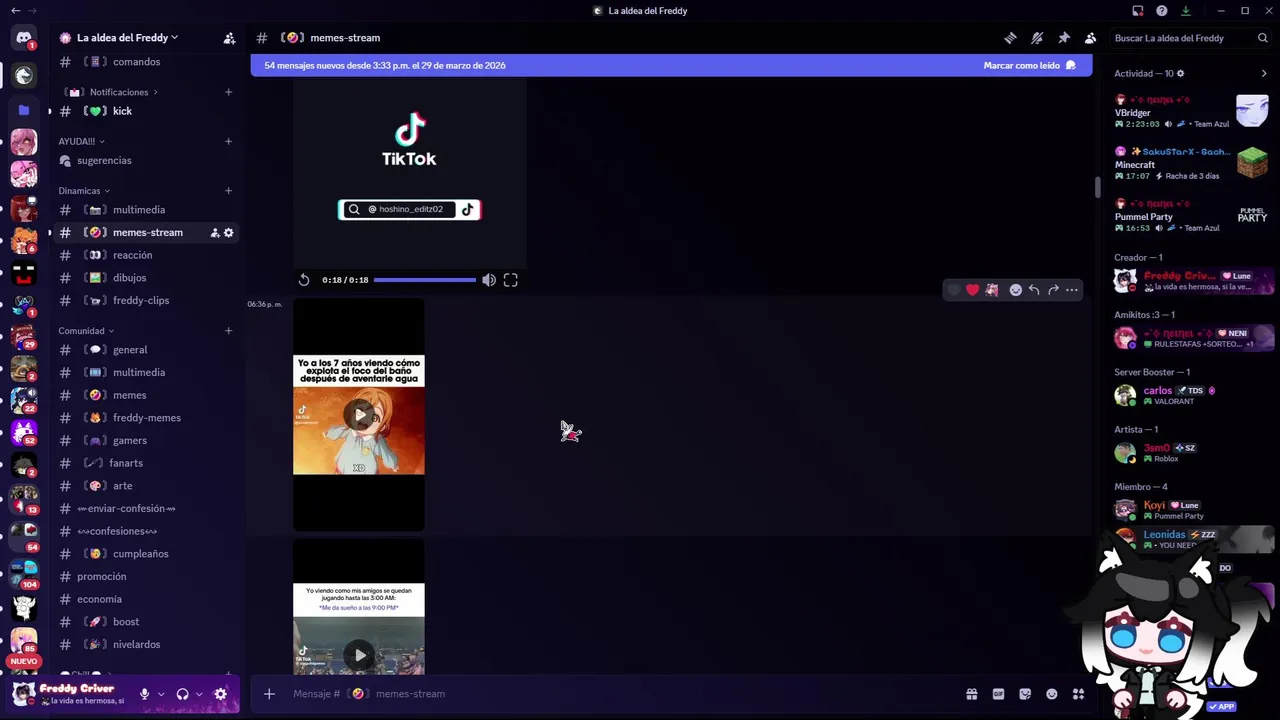
Task: Open the server dropdown La aldea del Freddy
Action: pyautogui.click(x=127, y=38)
